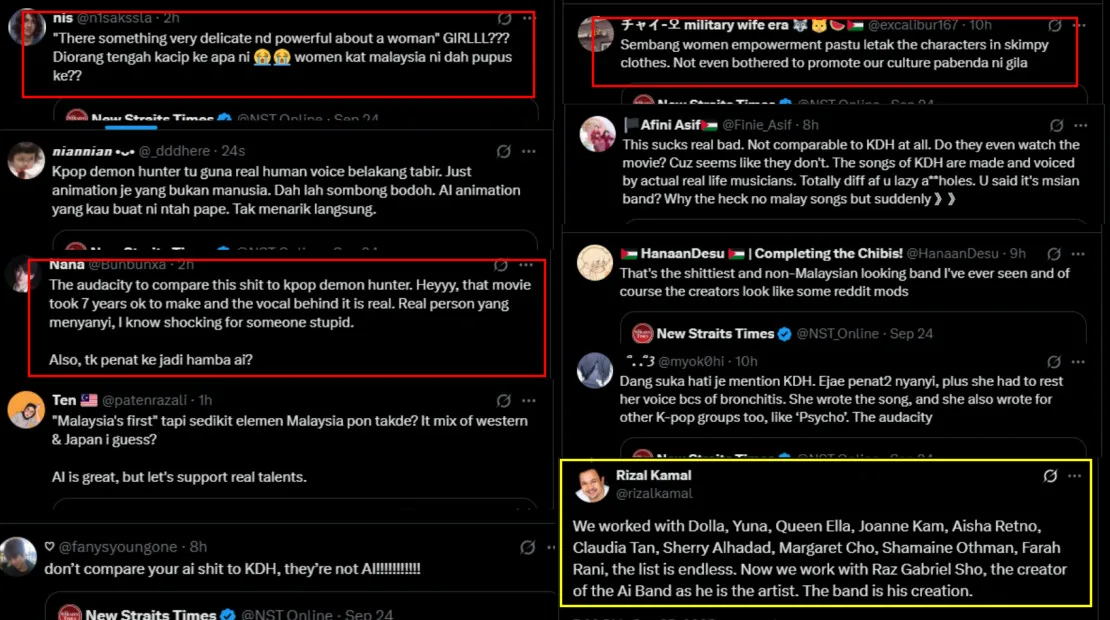Screen dimensions: 1110x620
Task: Click Grok icon on myok0hi's tweet
Action: pos(1054,361)
